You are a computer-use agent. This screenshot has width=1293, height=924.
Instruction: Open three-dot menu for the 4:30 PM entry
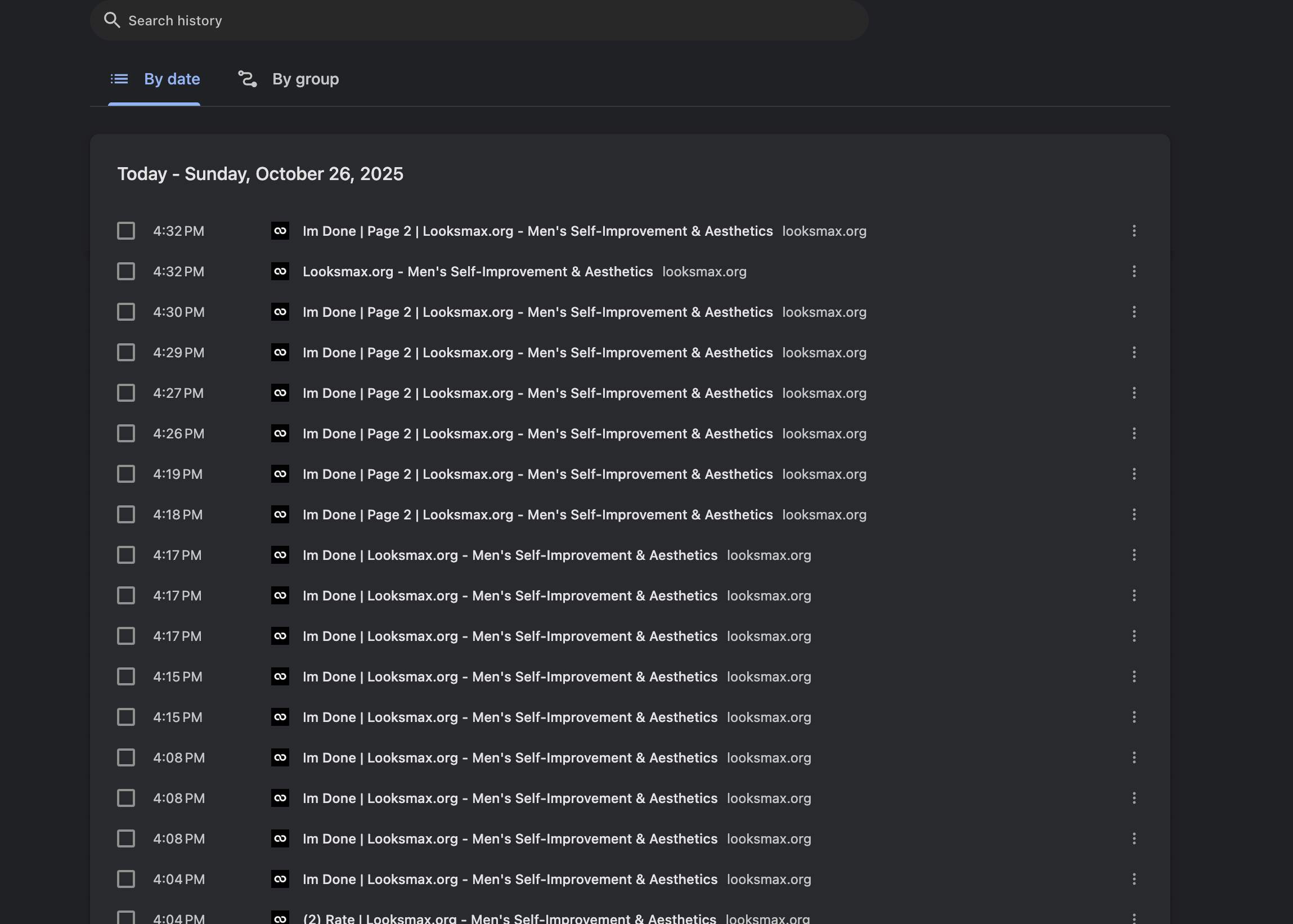[x=1134, y=312]
